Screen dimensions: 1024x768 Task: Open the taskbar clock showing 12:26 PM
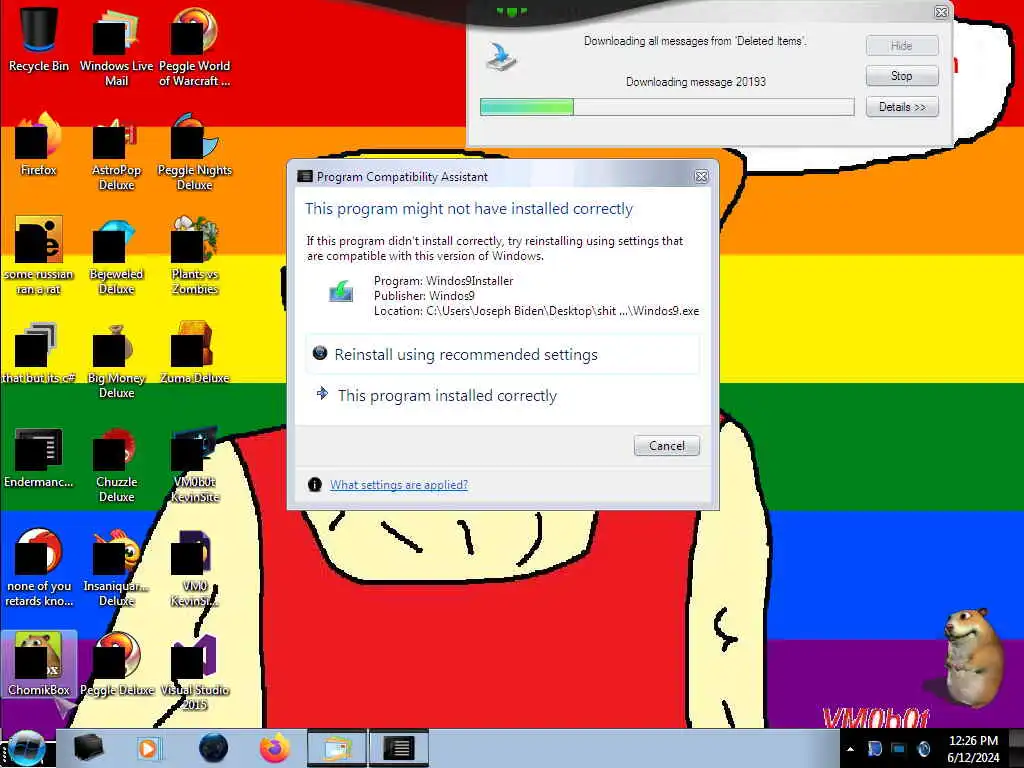point(973,748)
